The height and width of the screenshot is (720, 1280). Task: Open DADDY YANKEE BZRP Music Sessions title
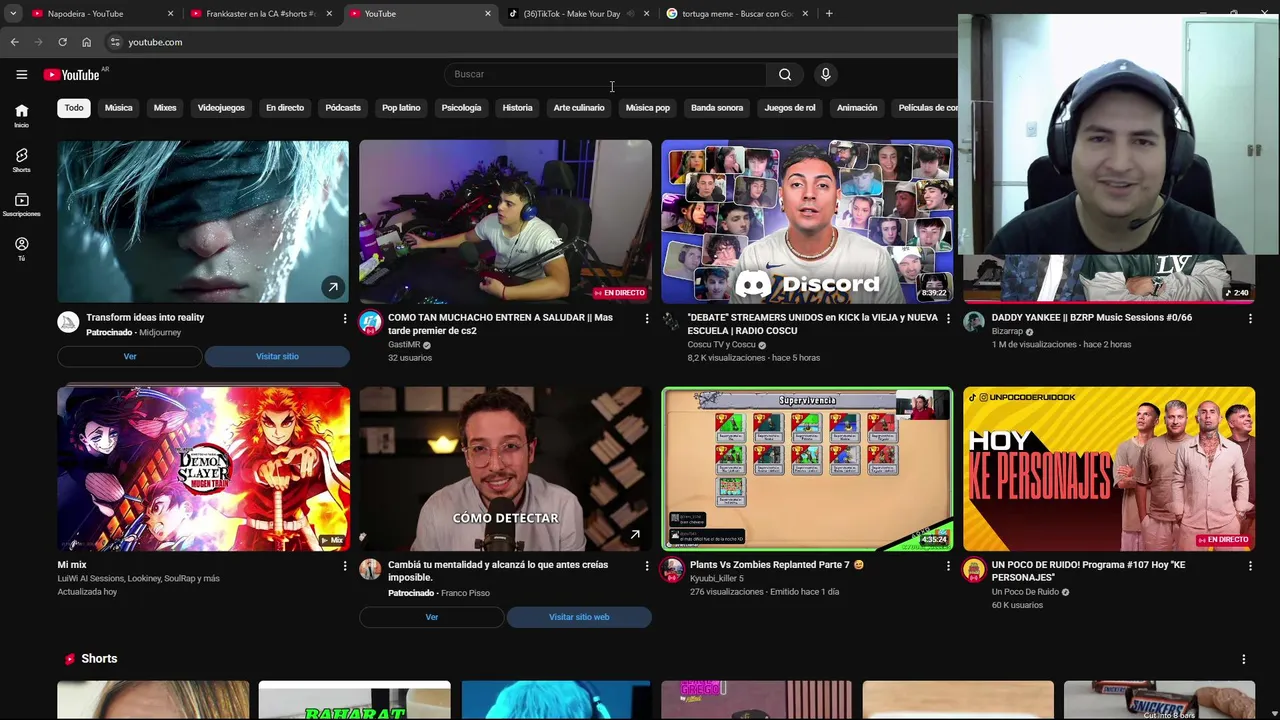click(x=1091, y=318)
